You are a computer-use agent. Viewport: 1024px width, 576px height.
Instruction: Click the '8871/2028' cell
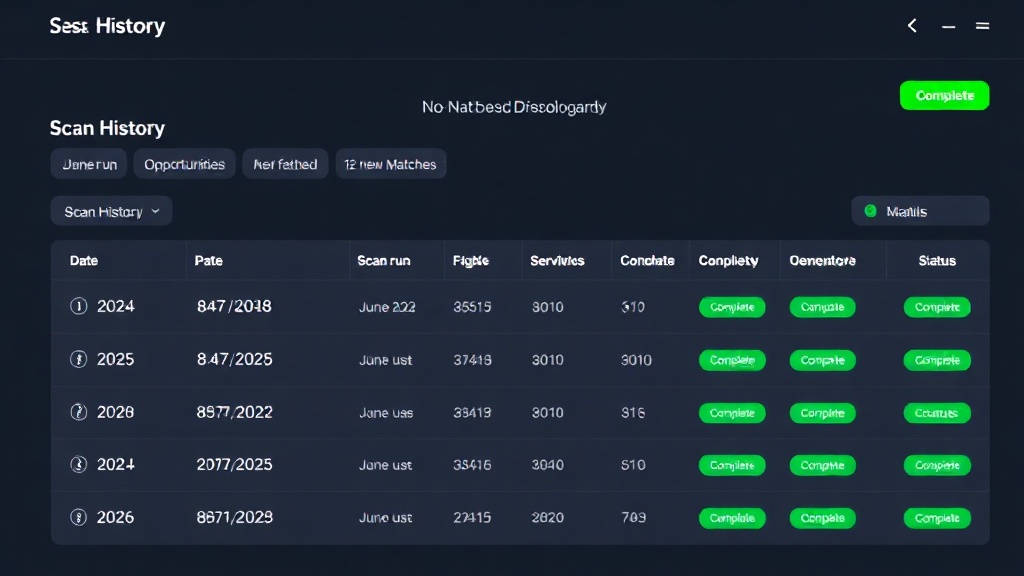click(234, 517)
